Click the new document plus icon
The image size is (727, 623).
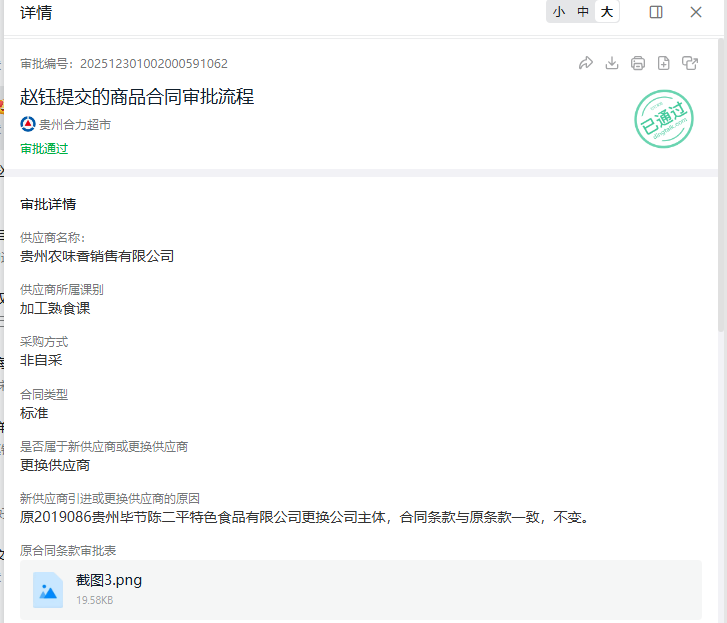[664, 63]
